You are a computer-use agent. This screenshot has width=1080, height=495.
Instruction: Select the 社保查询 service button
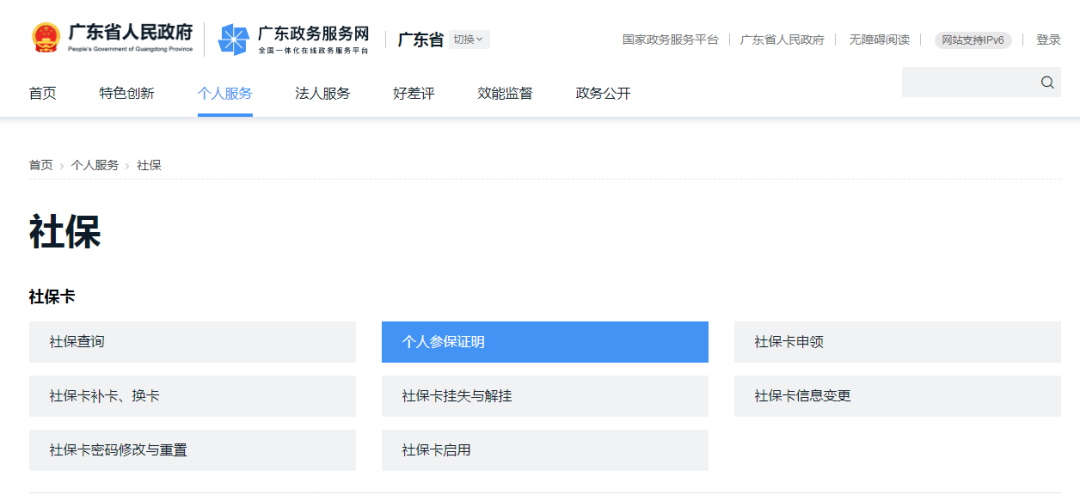coord(192,342)
